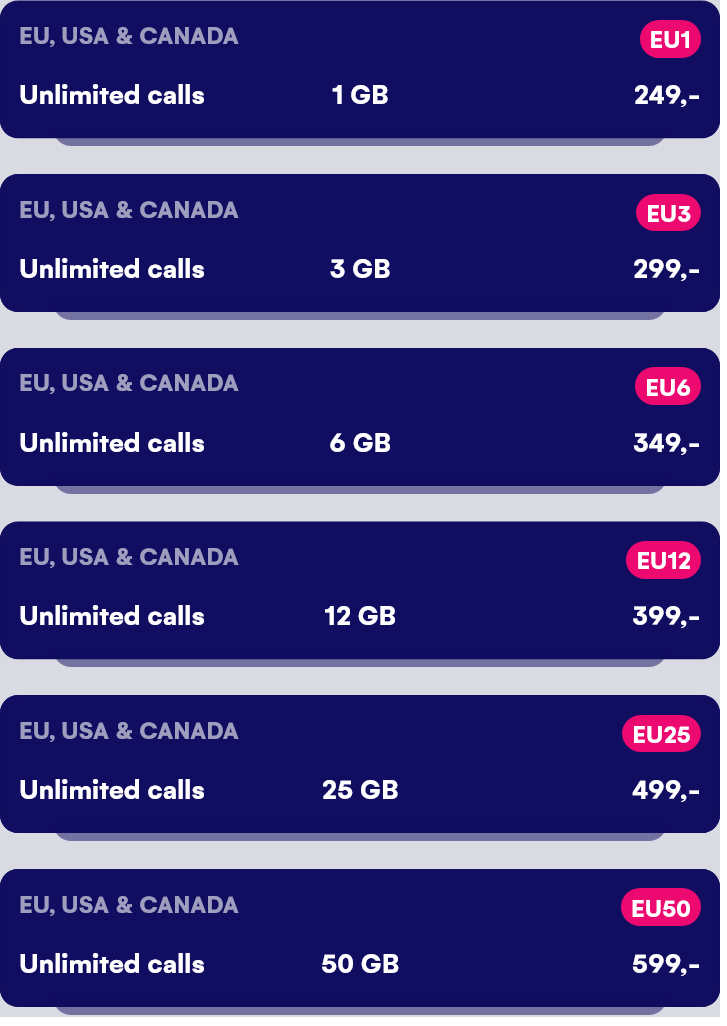
Task: Select the EU3 plan badge
Action: tap(667, 213)
